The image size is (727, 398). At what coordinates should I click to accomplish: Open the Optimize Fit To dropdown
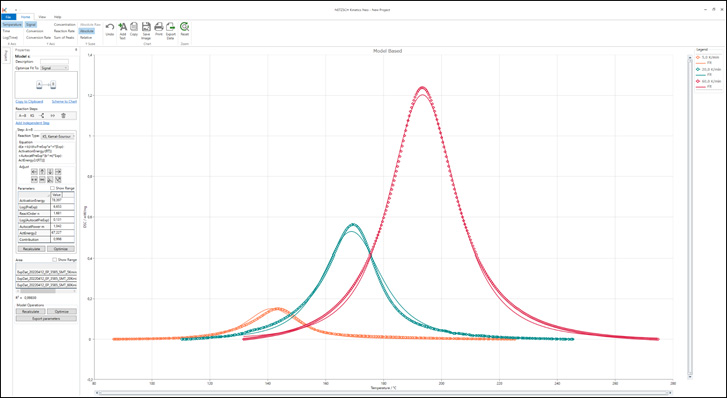click(x=54, y=68)
